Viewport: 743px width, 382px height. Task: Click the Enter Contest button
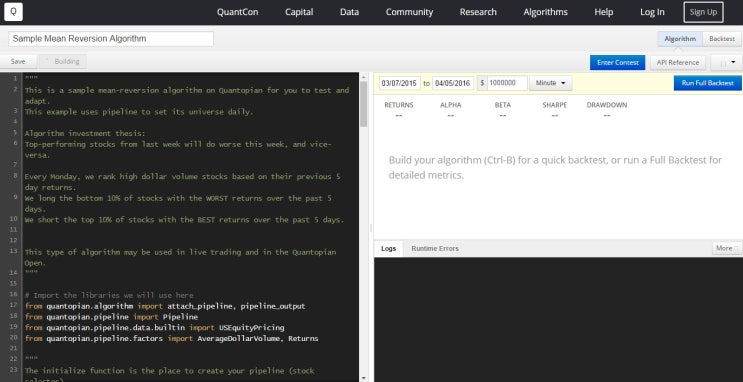pos(617,62)
